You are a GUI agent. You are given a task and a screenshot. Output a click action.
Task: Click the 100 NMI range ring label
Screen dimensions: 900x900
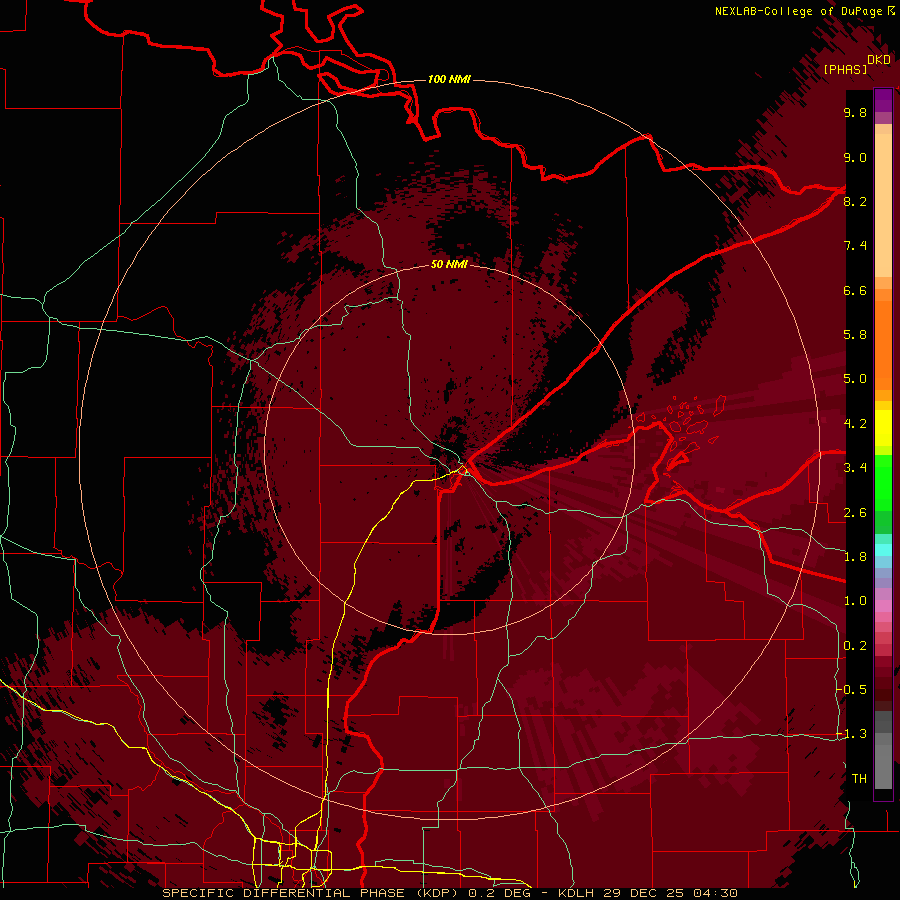pos(449,79)
